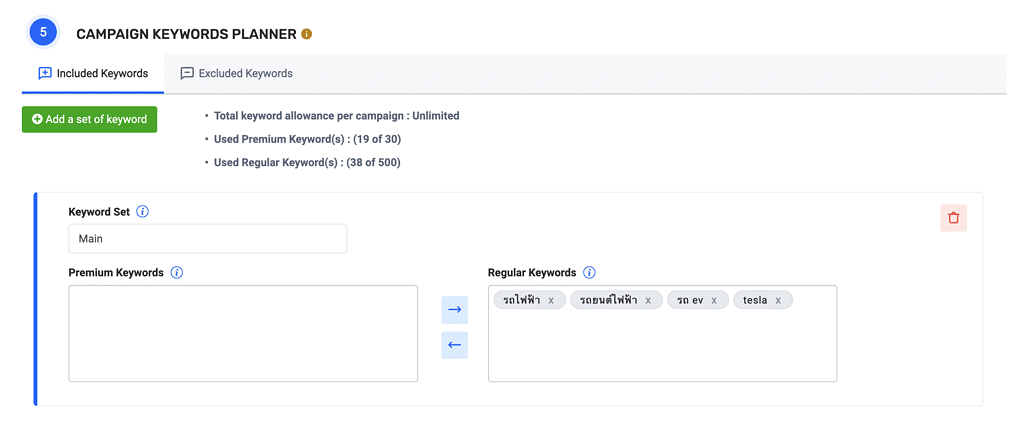Click empty area in Regular Keywords box
Viewport: 1023px width, 425px height.
tap(662, 350)
